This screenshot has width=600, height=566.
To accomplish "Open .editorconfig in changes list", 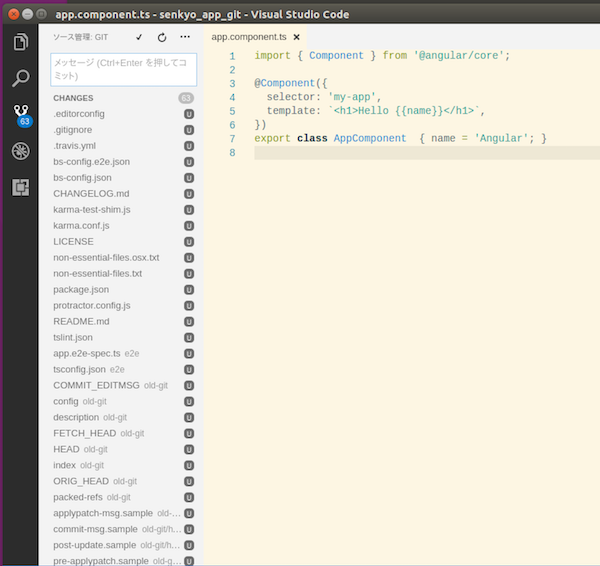I will 122,114.
